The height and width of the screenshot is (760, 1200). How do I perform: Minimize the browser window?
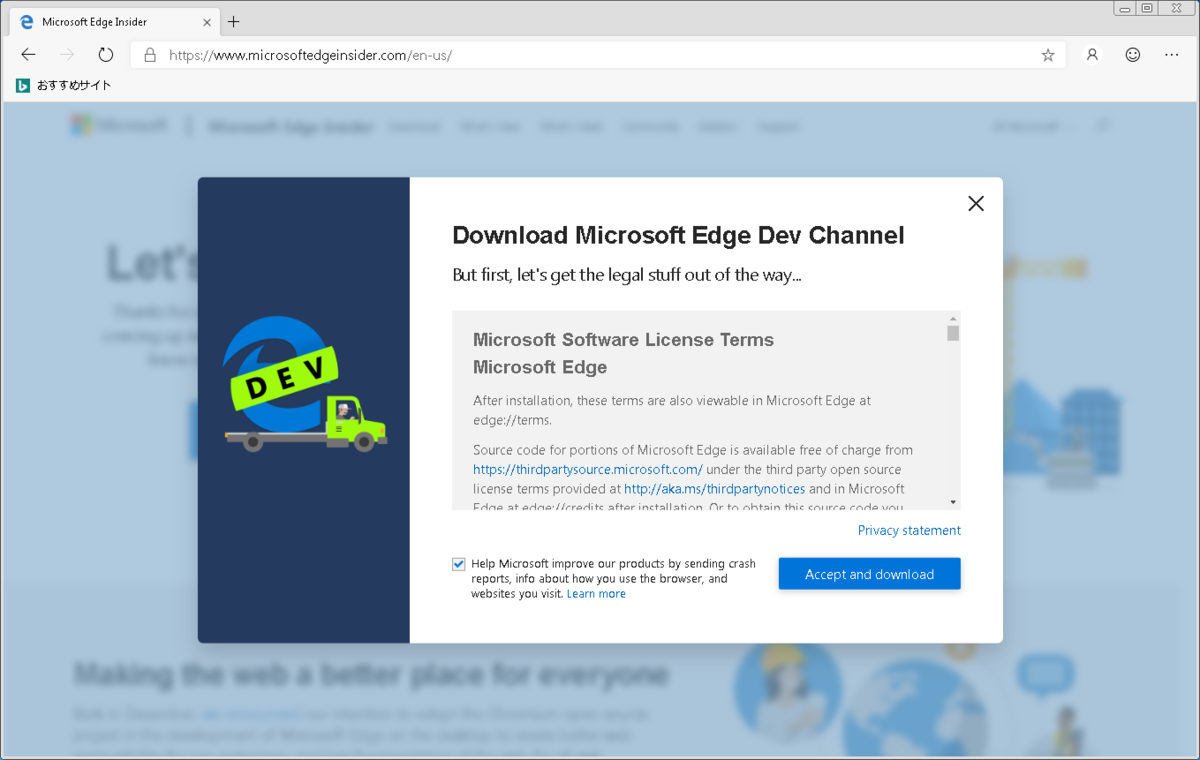(x=1126, y=8)
